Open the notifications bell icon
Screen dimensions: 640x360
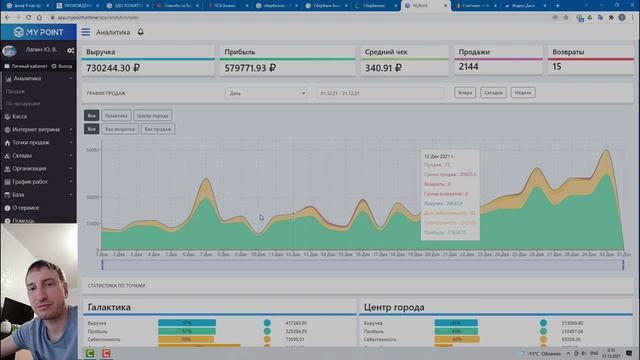(x=140, y=32)
